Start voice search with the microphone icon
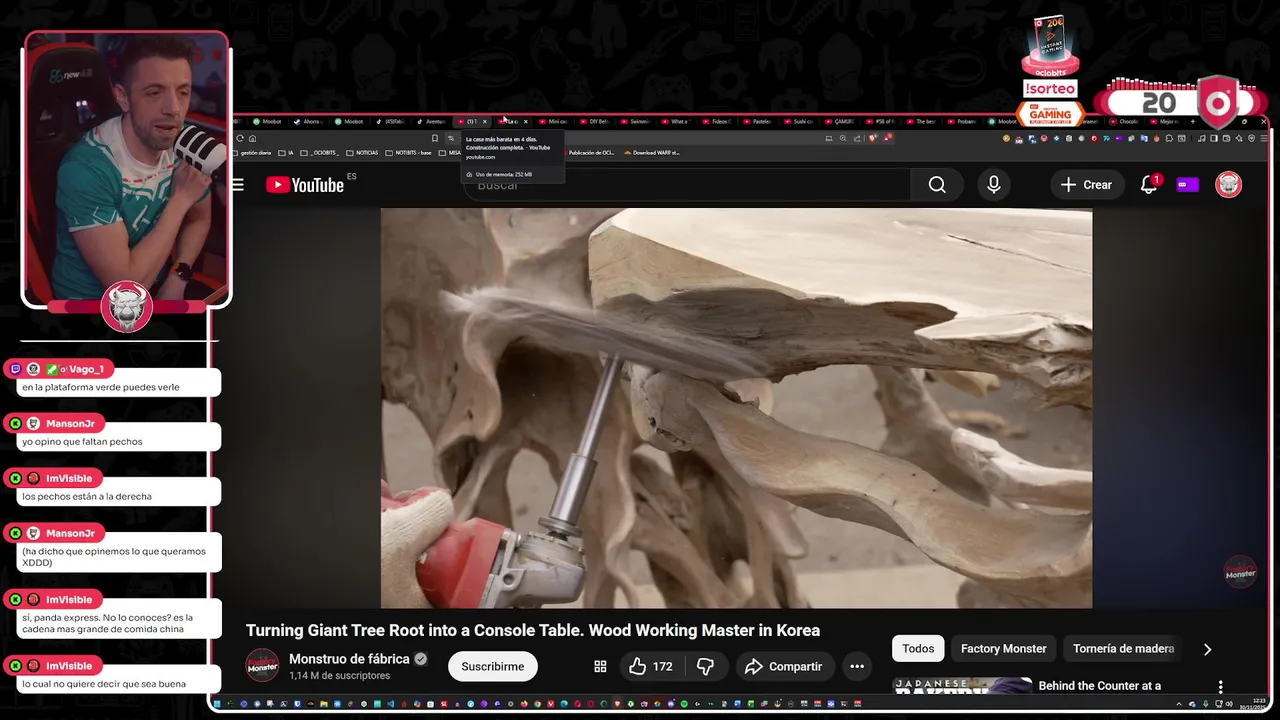The height and width of the screenshot is (720, 1280). pos(994,185)
